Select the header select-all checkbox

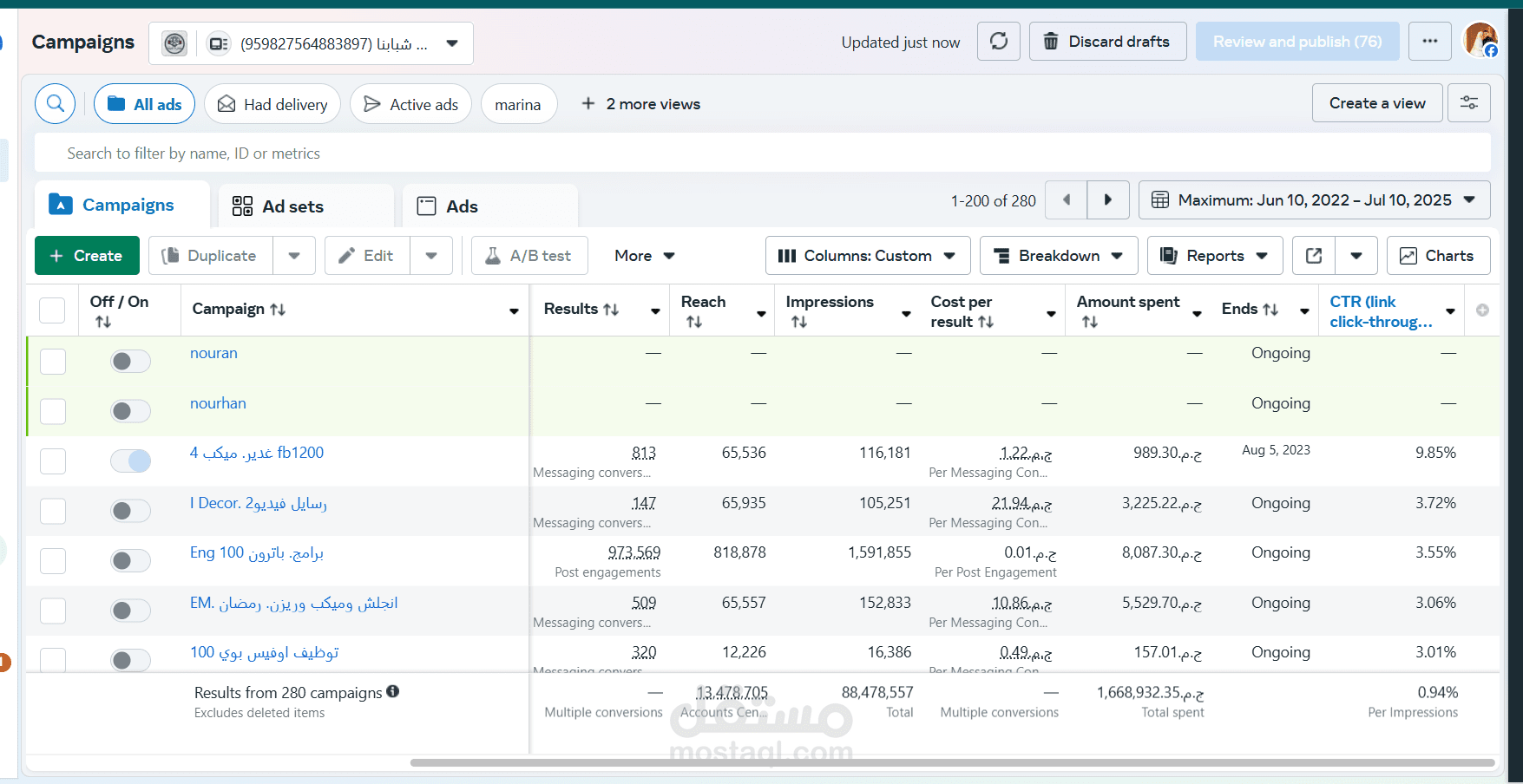pos(52,310)
